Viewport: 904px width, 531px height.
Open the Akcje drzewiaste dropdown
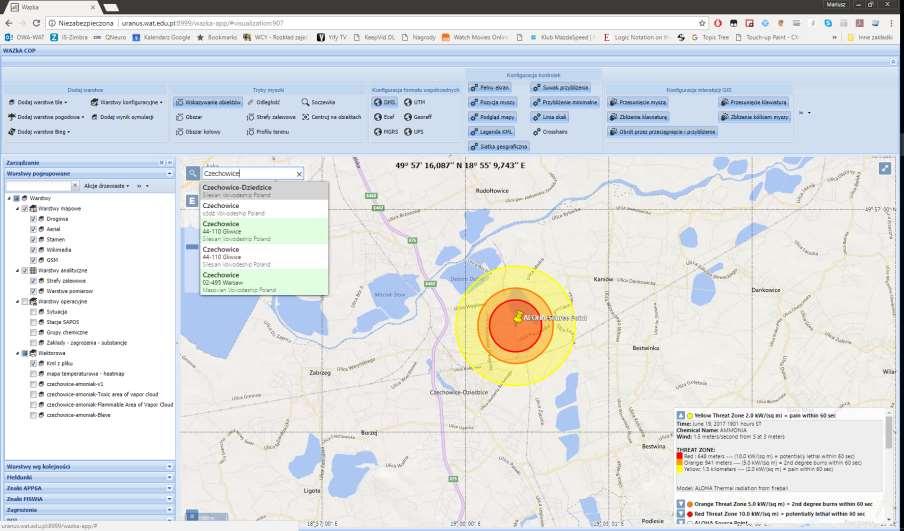(x=106, y=186)
